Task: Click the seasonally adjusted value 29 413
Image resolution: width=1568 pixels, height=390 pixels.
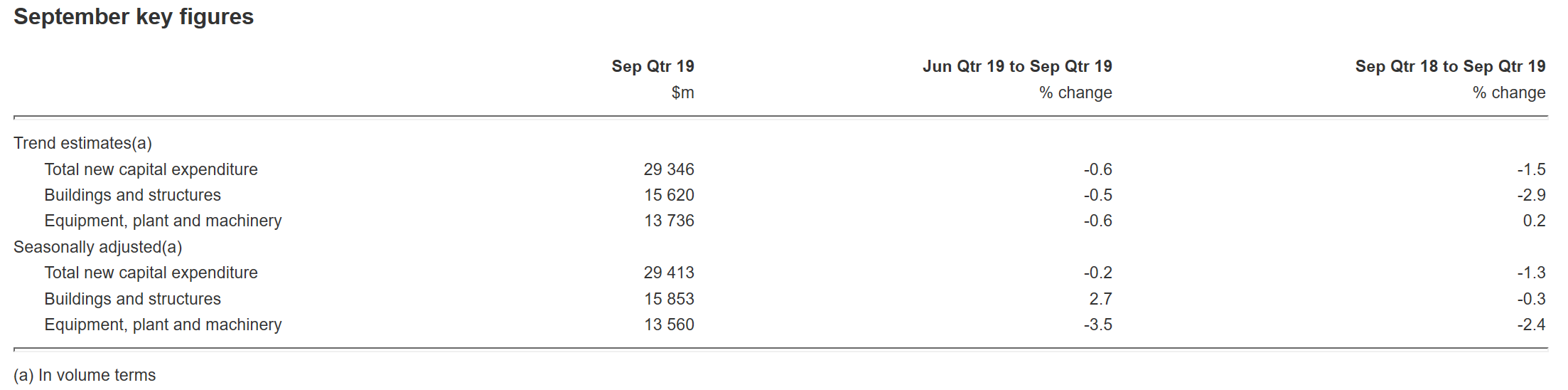Action: point(668,273)
